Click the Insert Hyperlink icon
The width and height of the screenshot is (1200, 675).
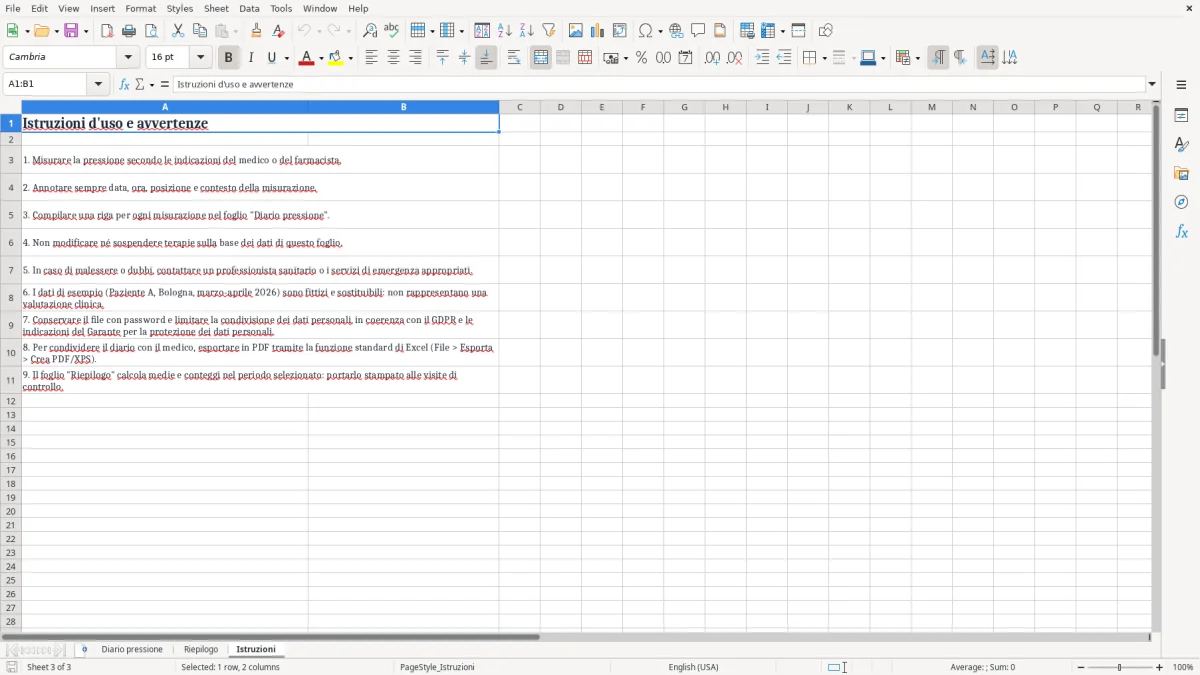tap(676, 31)
